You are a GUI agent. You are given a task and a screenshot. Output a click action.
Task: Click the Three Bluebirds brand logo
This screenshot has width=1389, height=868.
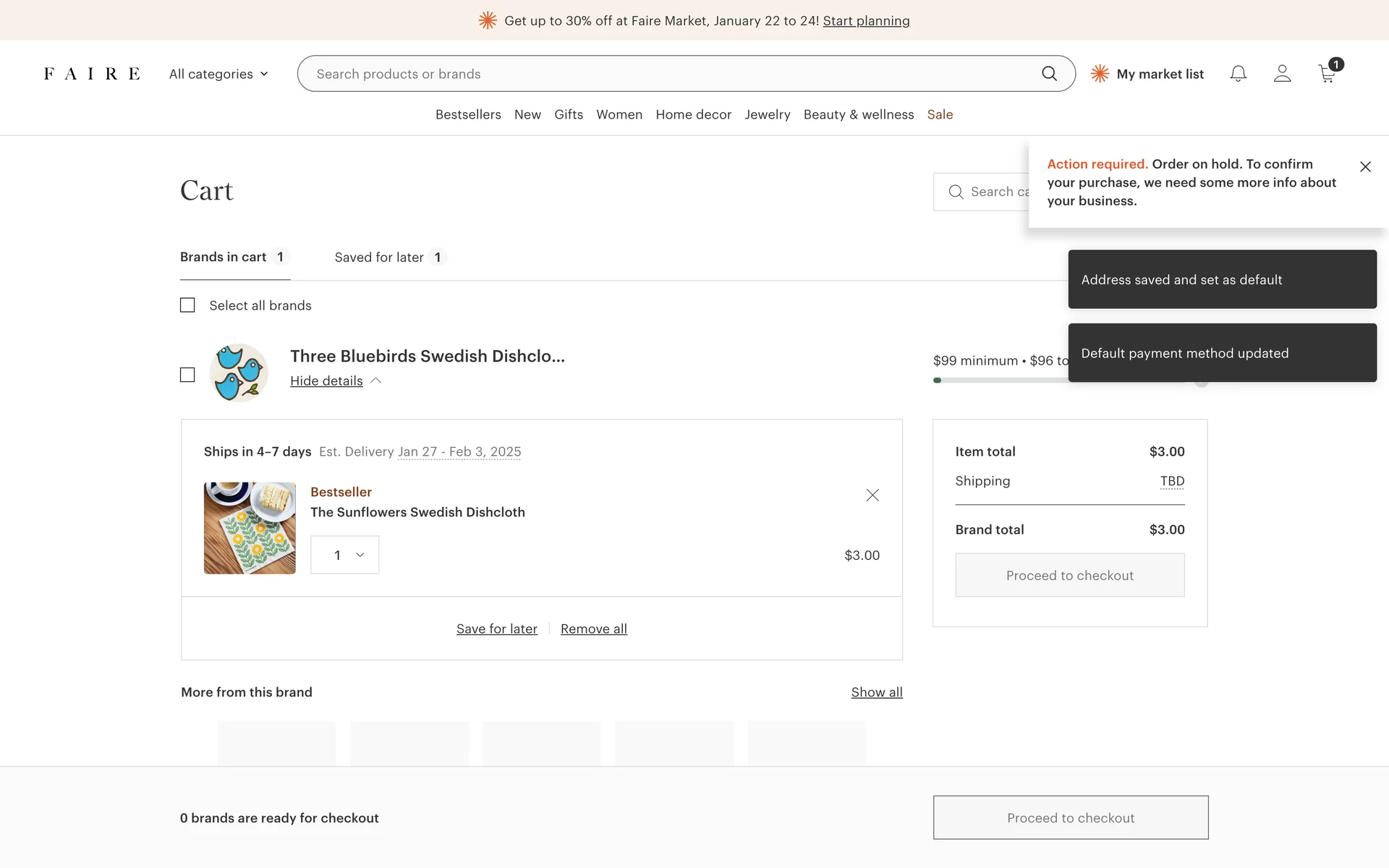(x=239, y=373)
